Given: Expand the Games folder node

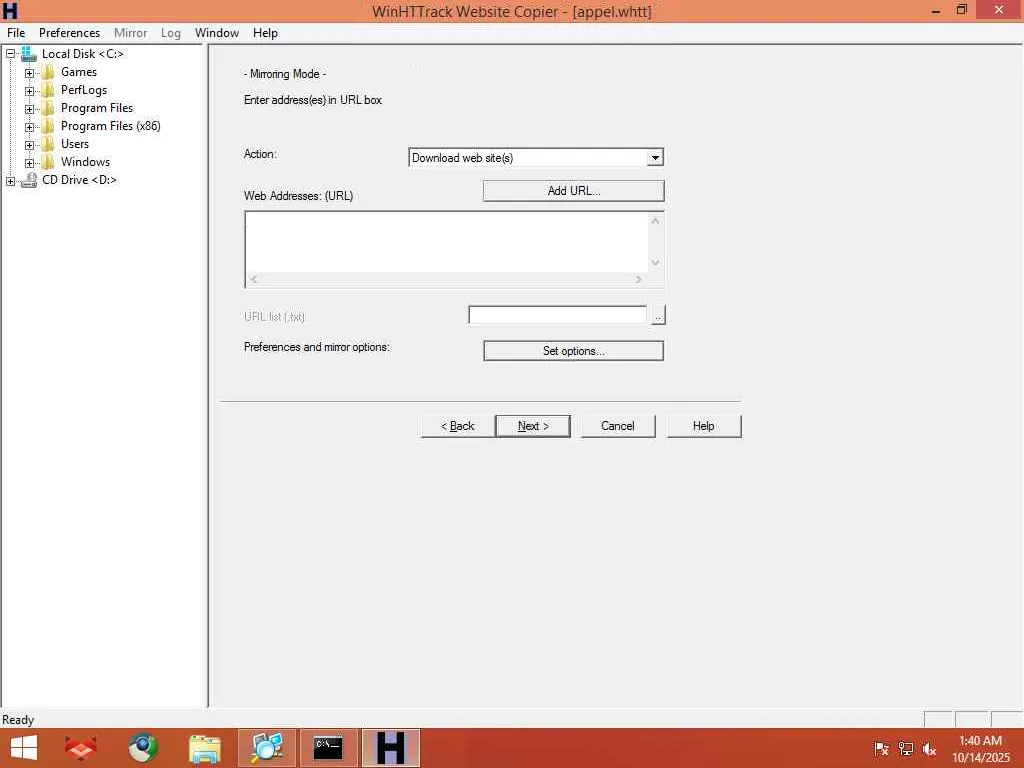Looking at the screenshot, I should 29,73.
